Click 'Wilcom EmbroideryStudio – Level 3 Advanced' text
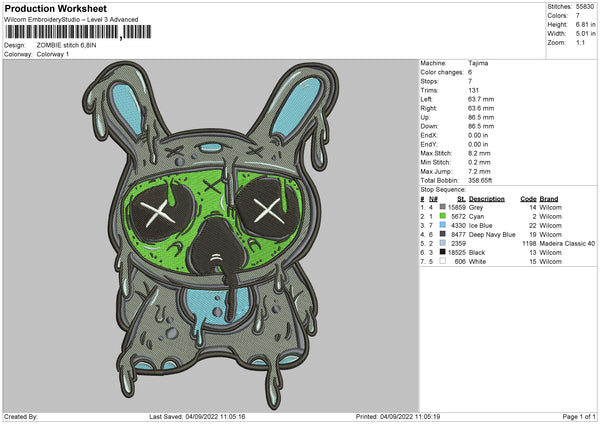The height and width of the screenshot is (424, 600). (71, 20)
